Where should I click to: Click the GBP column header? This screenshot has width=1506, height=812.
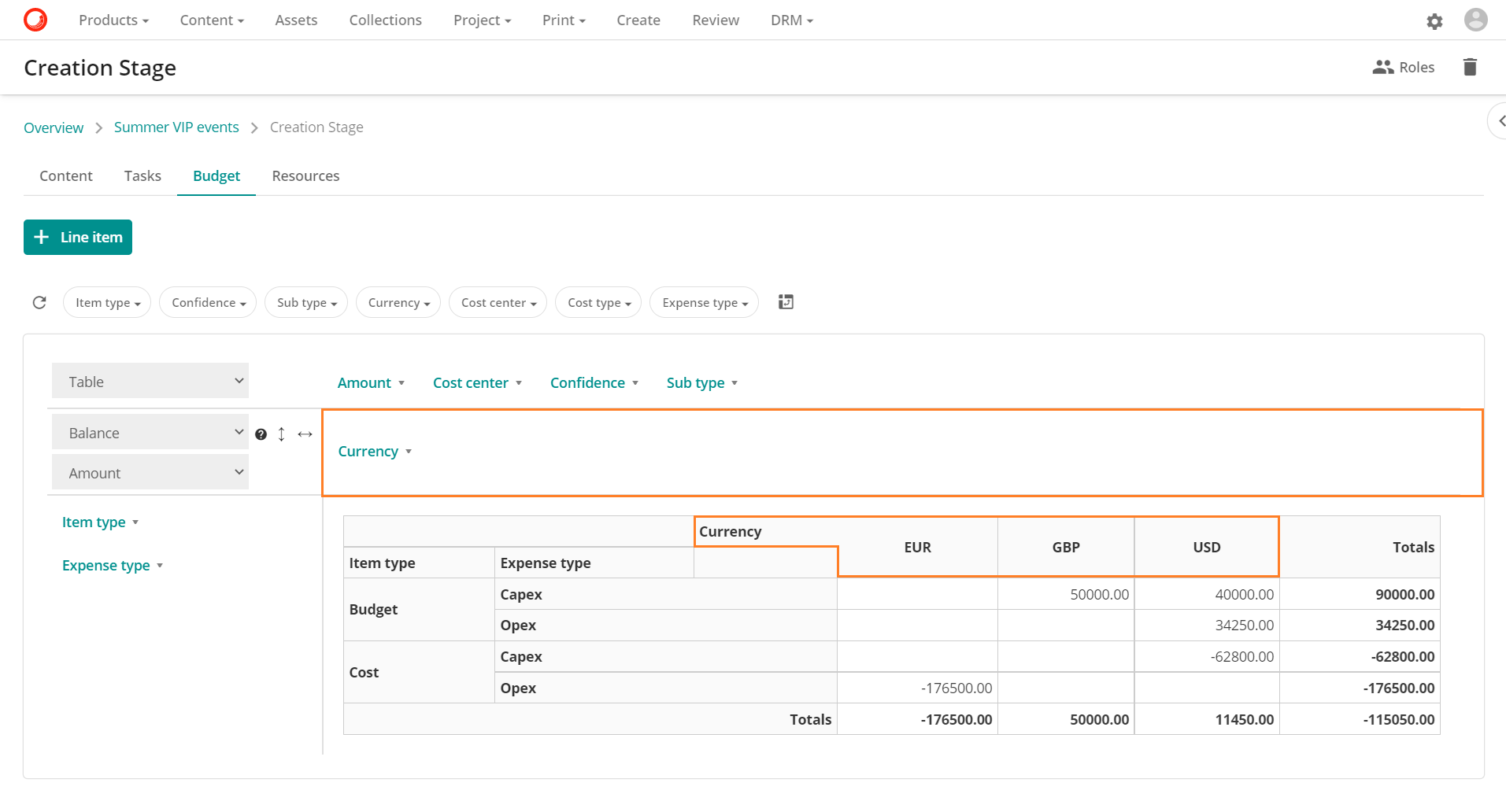click(1066, 547)
